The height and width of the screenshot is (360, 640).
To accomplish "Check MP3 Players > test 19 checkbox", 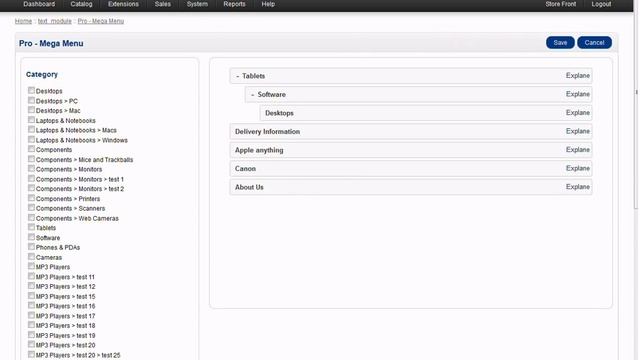I will (31, 335).
